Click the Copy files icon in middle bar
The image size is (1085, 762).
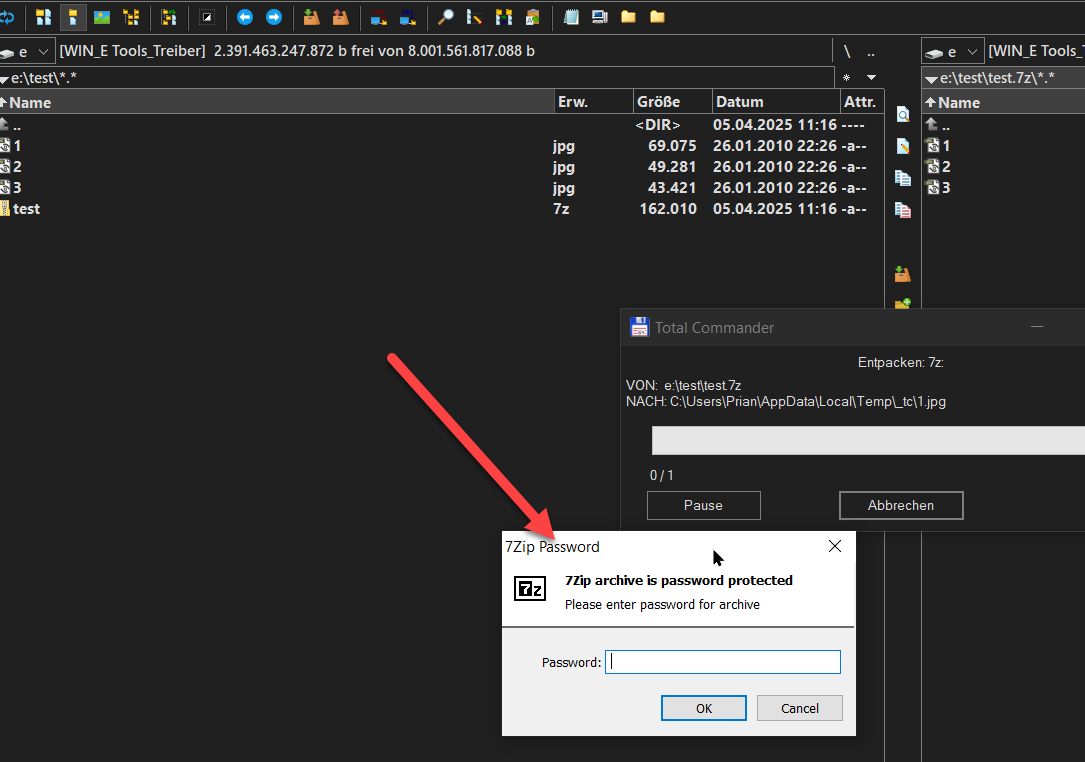click(x=903, y=178)
